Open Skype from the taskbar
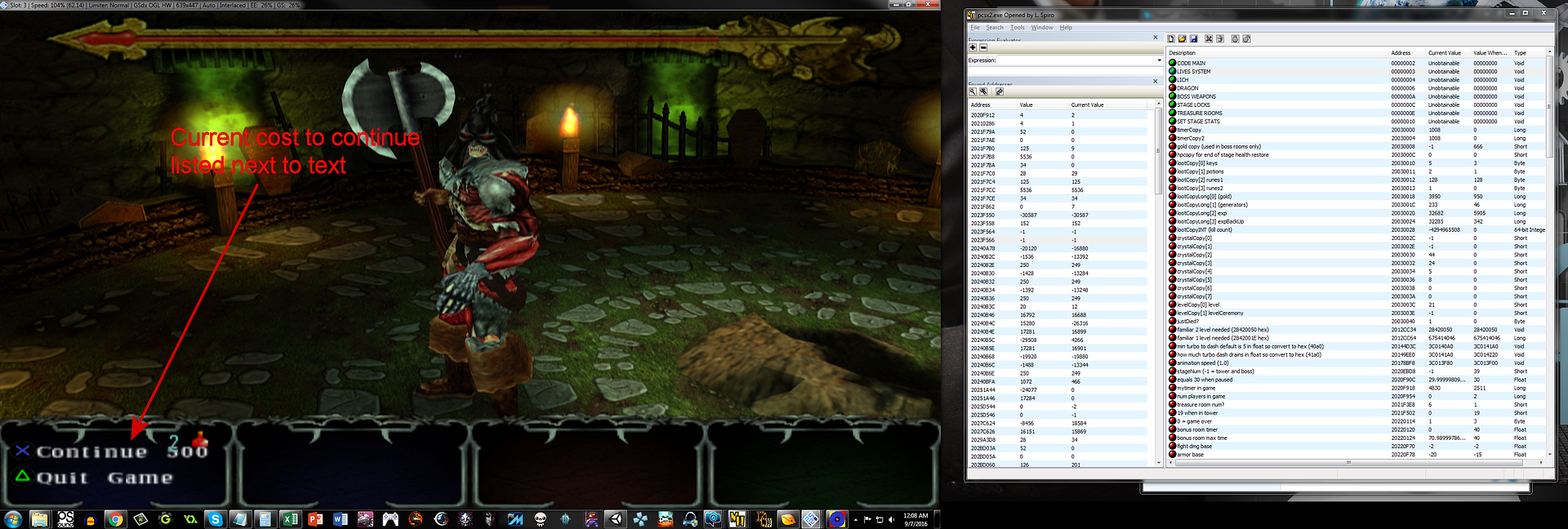Viewport: 1568px width, 529px height. coord(216,519)
